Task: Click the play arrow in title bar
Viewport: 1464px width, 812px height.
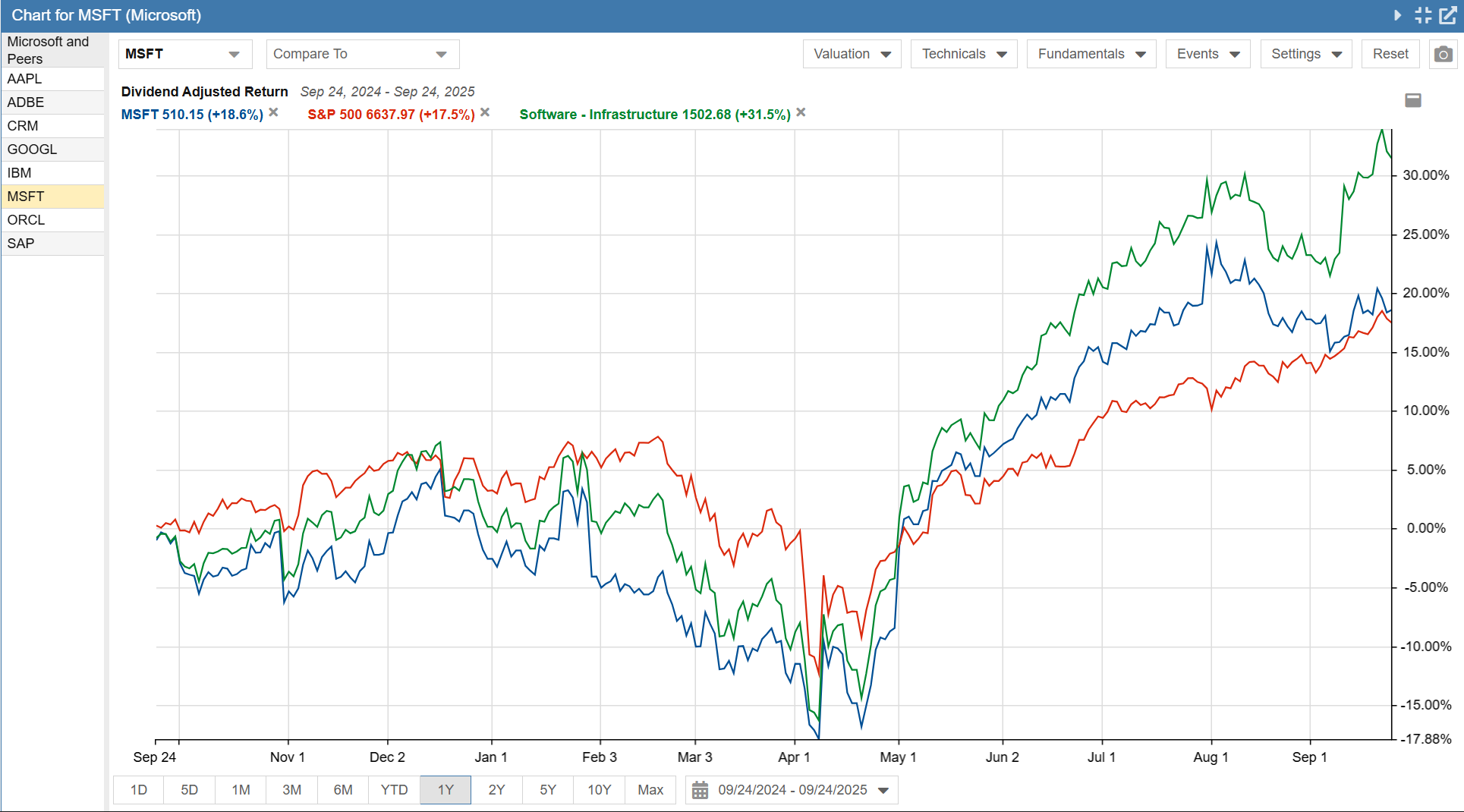Action: pyautogui.click(x=1397, y=15)
